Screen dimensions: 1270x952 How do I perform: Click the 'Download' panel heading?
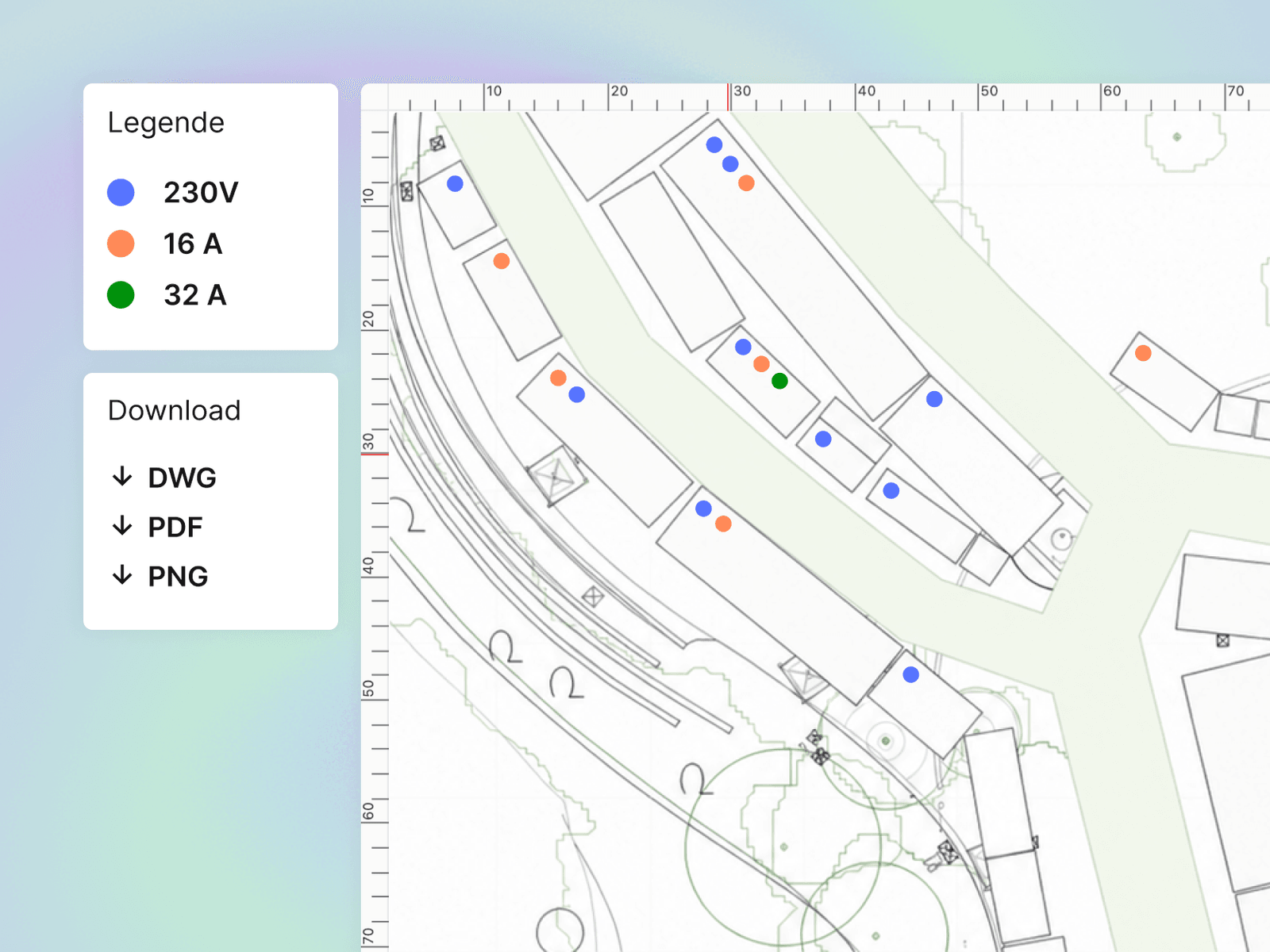coord(174,410)
